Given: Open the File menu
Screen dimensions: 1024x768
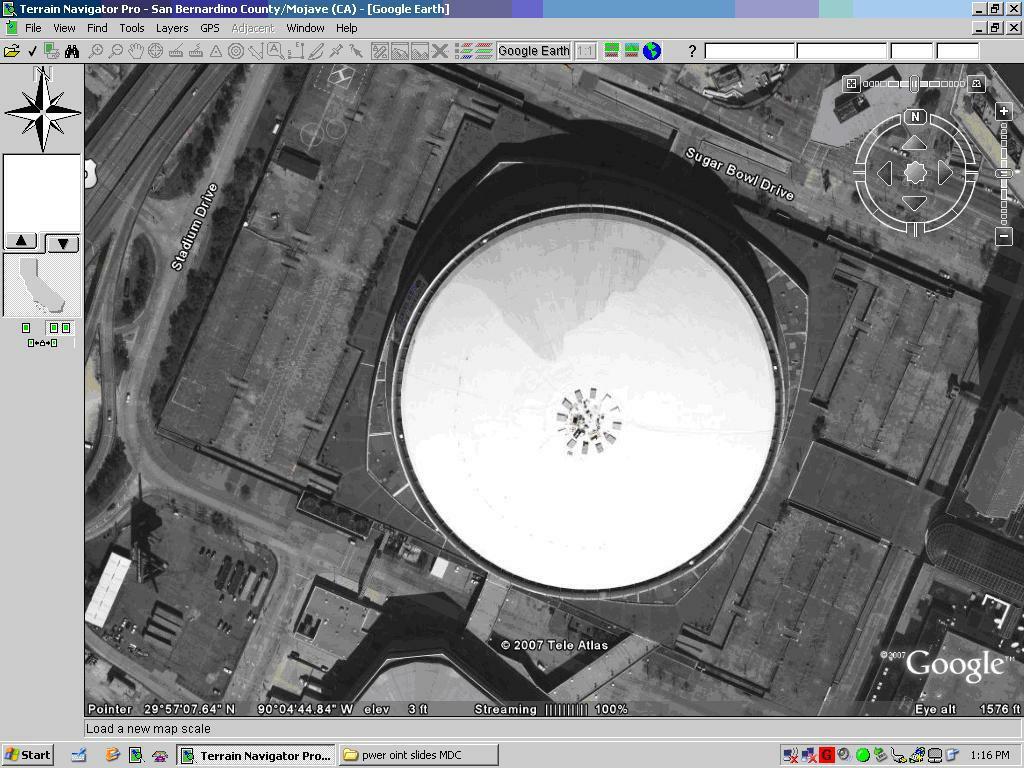Looking at the screenshot, I should tap(33, 28).
